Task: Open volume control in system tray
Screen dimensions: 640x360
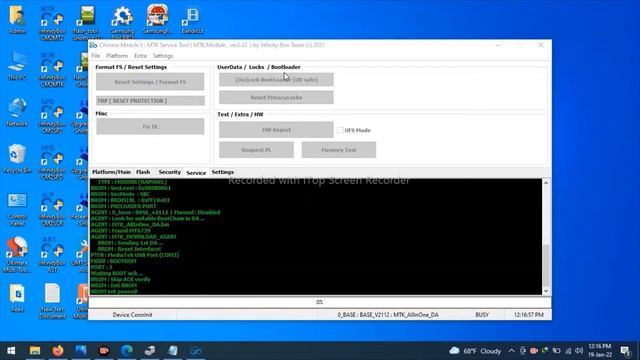Action: point(579,351)
